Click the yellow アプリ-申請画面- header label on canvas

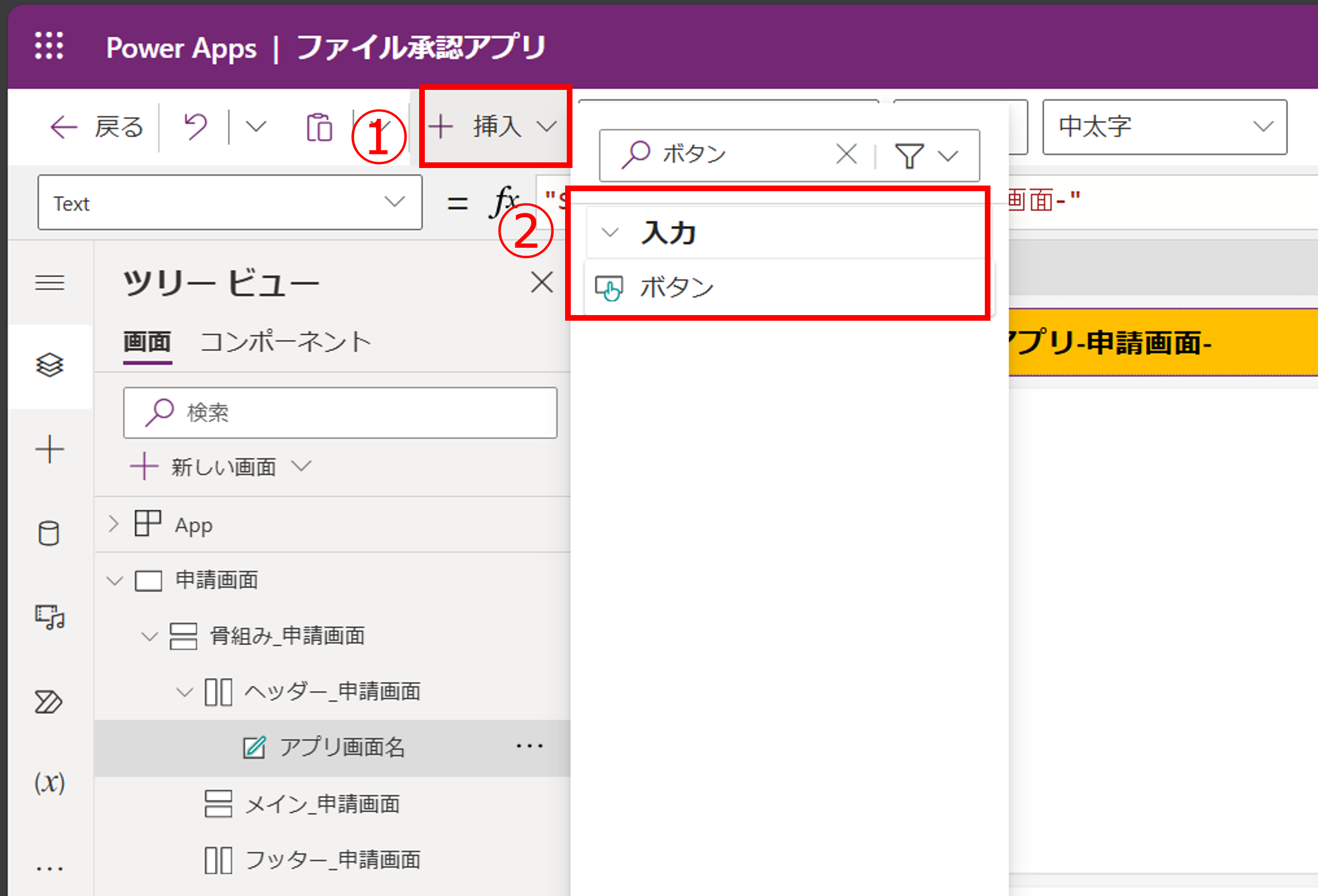click(x=1162, y=343)
